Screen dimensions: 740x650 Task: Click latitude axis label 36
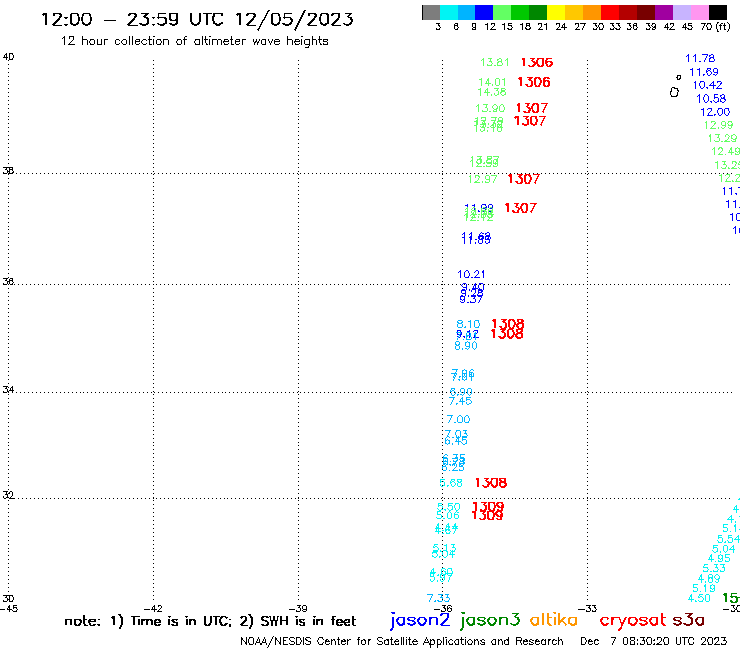8,282
